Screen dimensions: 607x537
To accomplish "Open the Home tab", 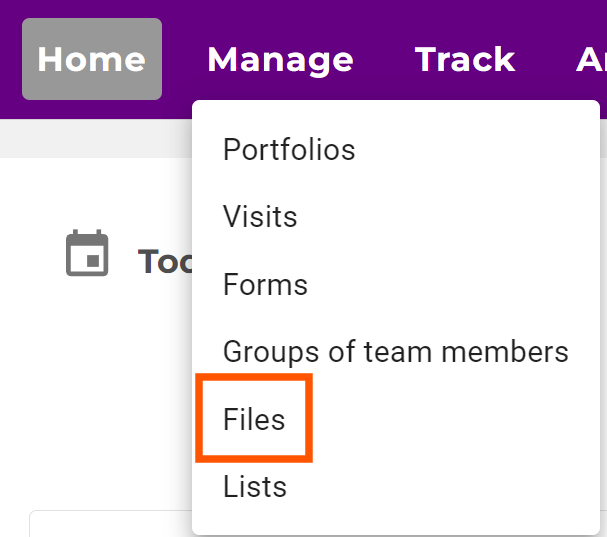I will [x=92, y=59].
